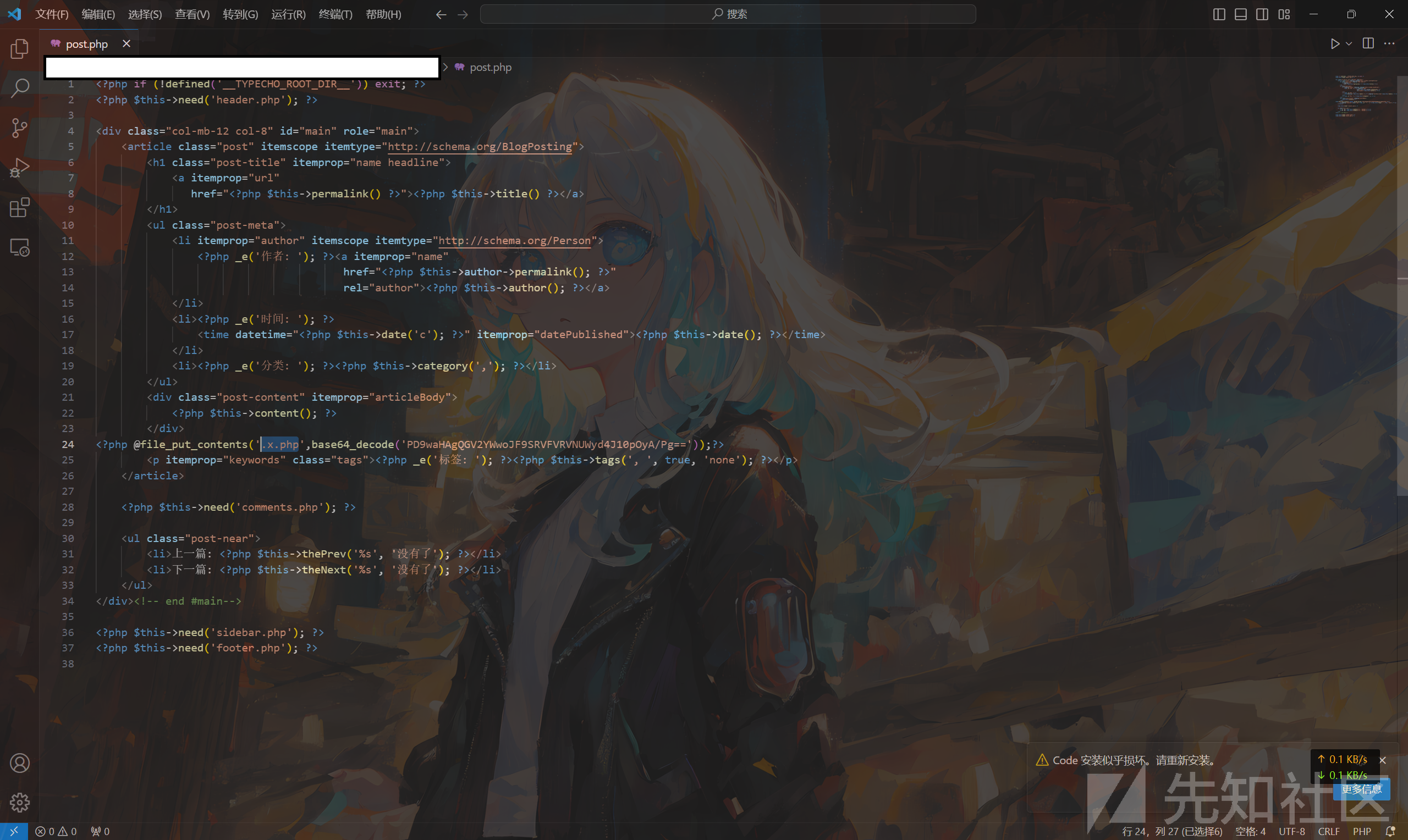Open the Explorer view in activity bar
This screenshot has width=1408, height=840.
[x=20, y=49]
